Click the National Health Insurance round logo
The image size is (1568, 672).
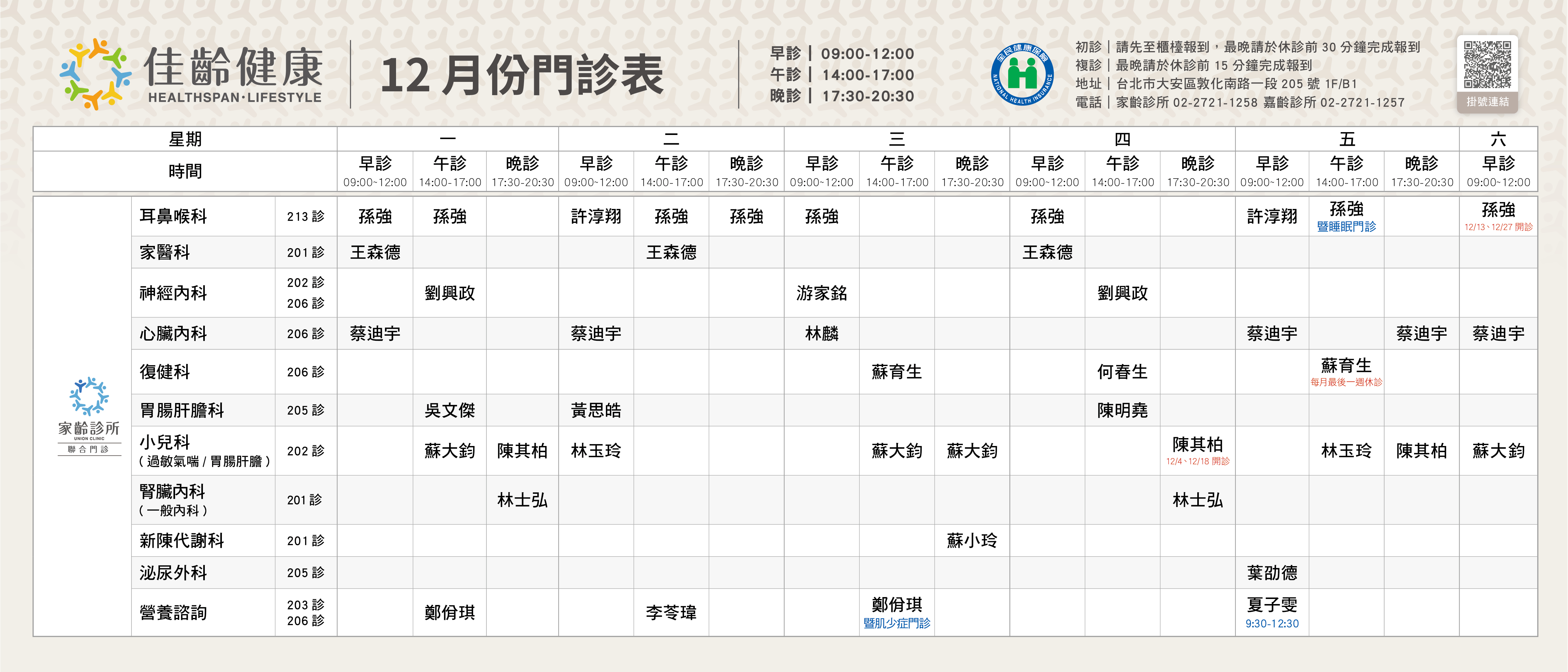tap(1022, 74)
